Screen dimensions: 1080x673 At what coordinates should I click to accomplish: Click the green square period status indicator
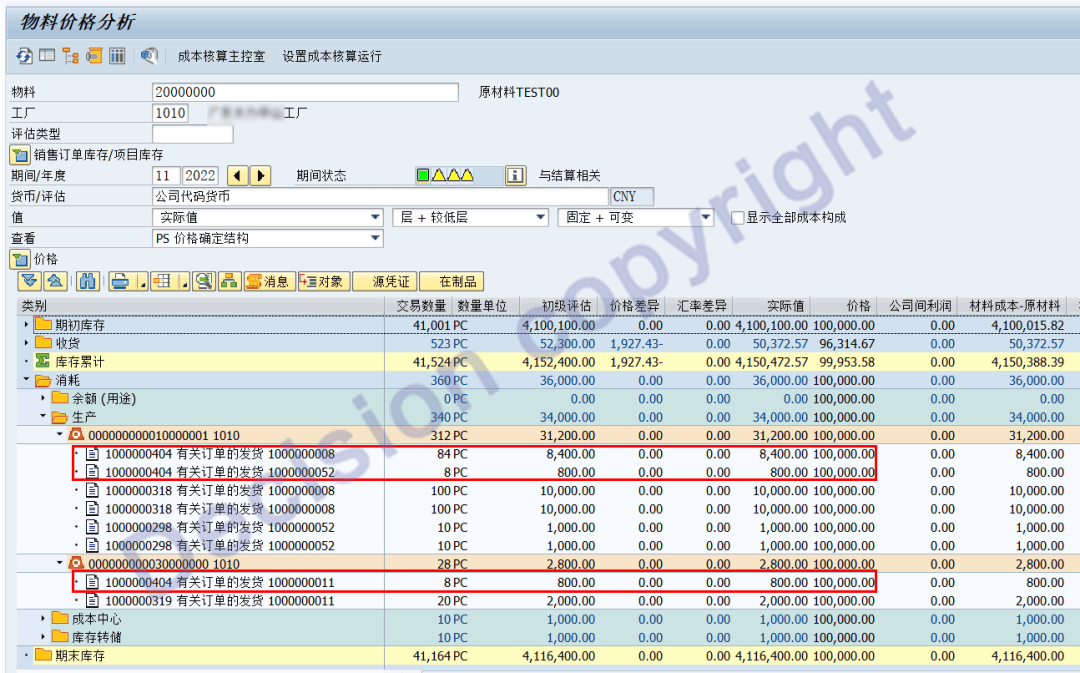click(423, 175)
